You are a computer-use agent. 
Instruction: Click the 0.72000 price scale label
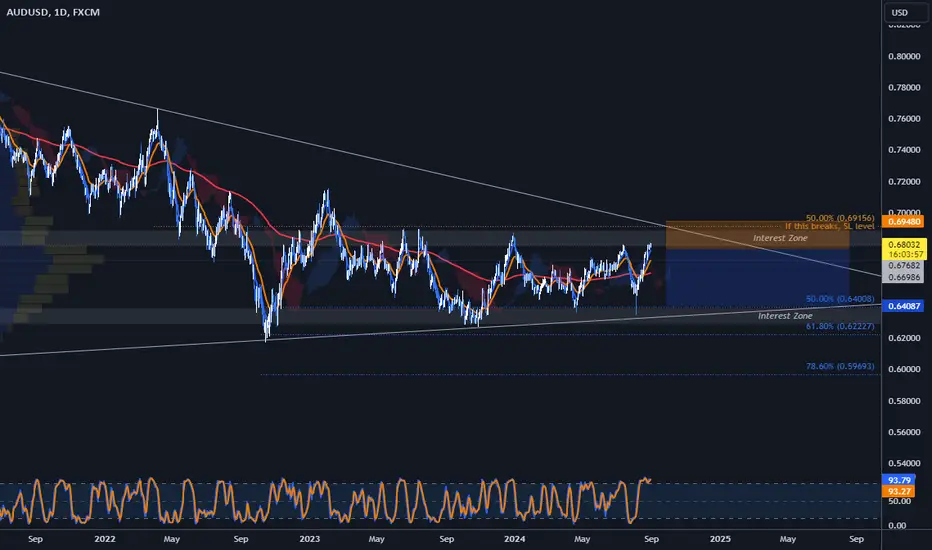[x=904, y=181]
